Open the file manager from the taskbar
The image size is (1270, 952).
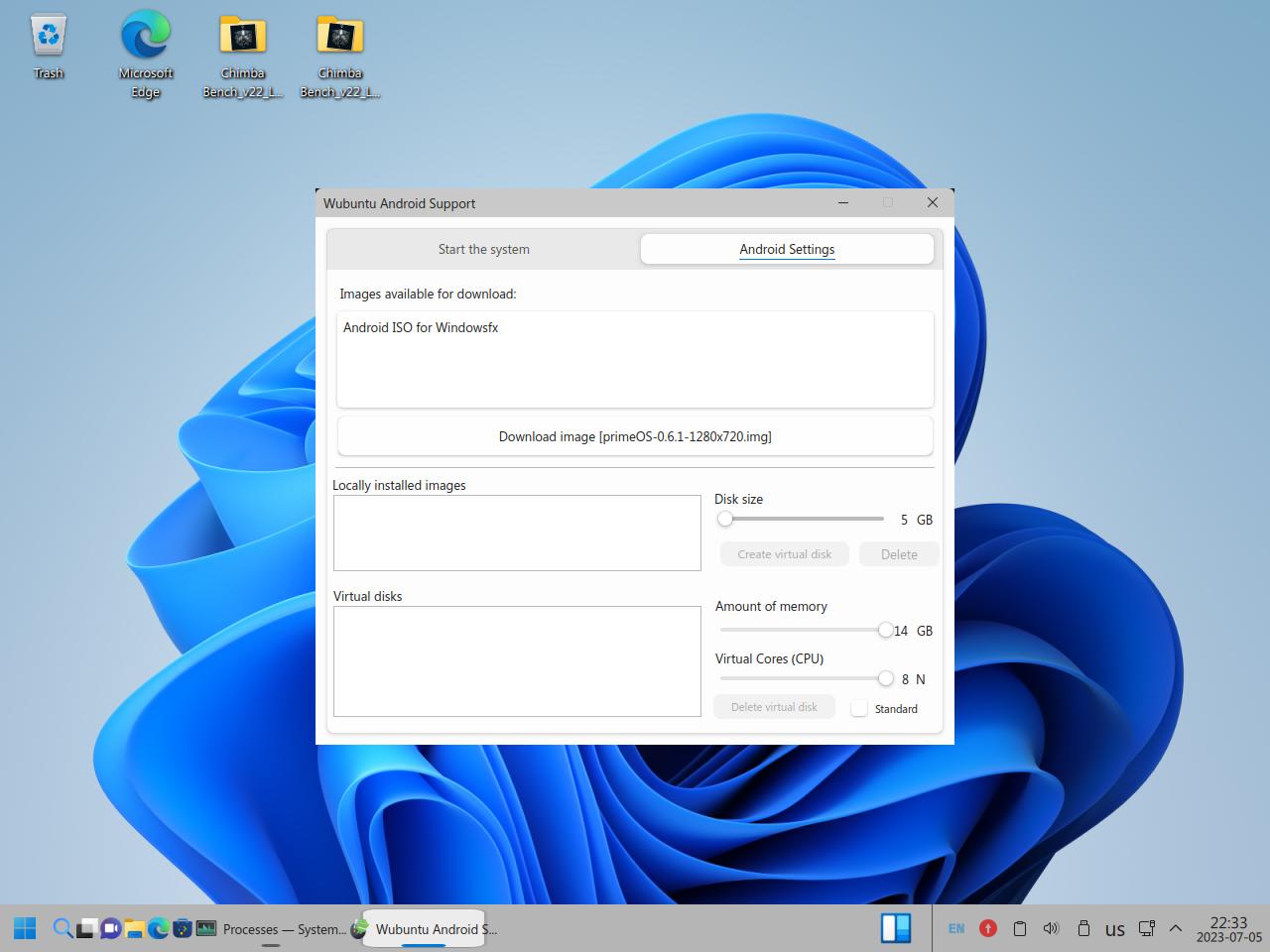[x=134, y=928]
